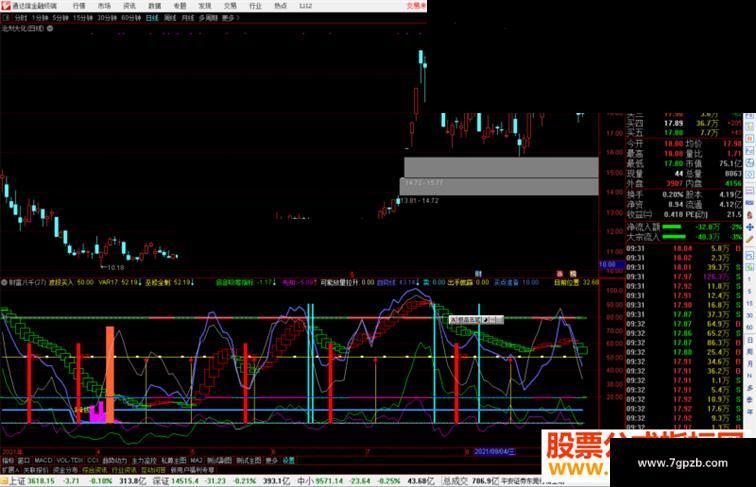The height and width of the screenshot is (487, 756).
Task: Click the 15 minute shortcut in right sidebar
Action: coord(750,303)
